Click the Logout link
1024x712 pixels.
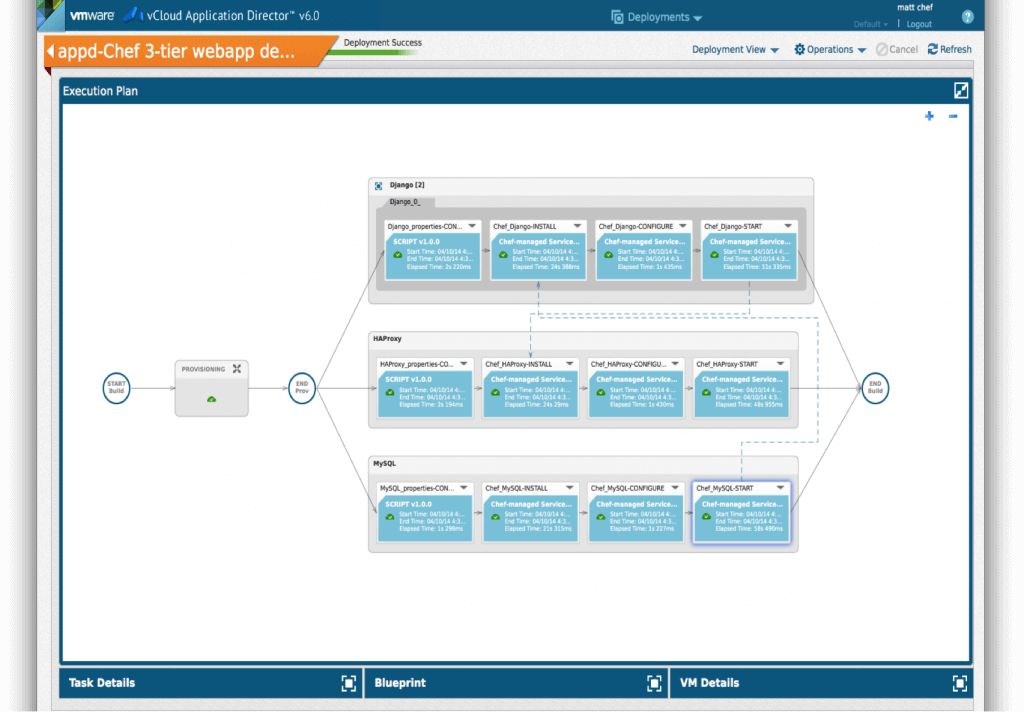pos(919,24)
